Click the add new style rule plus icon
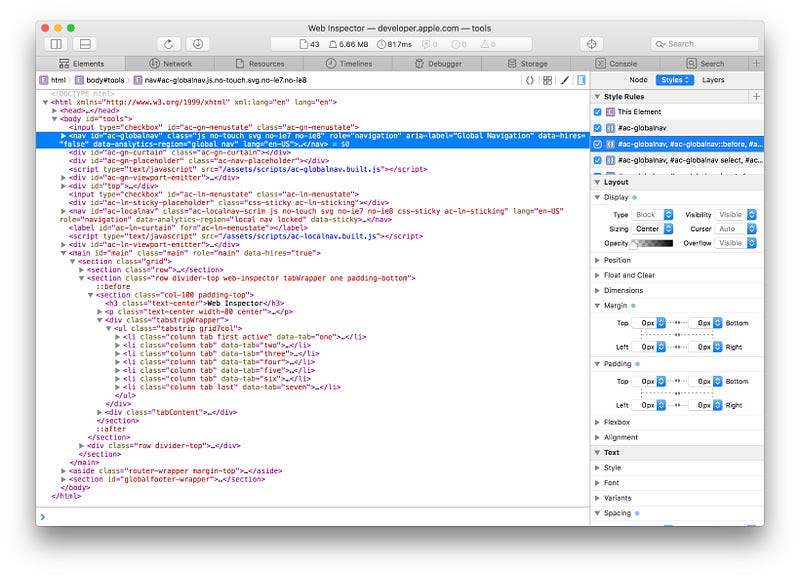 click(755, 96)
